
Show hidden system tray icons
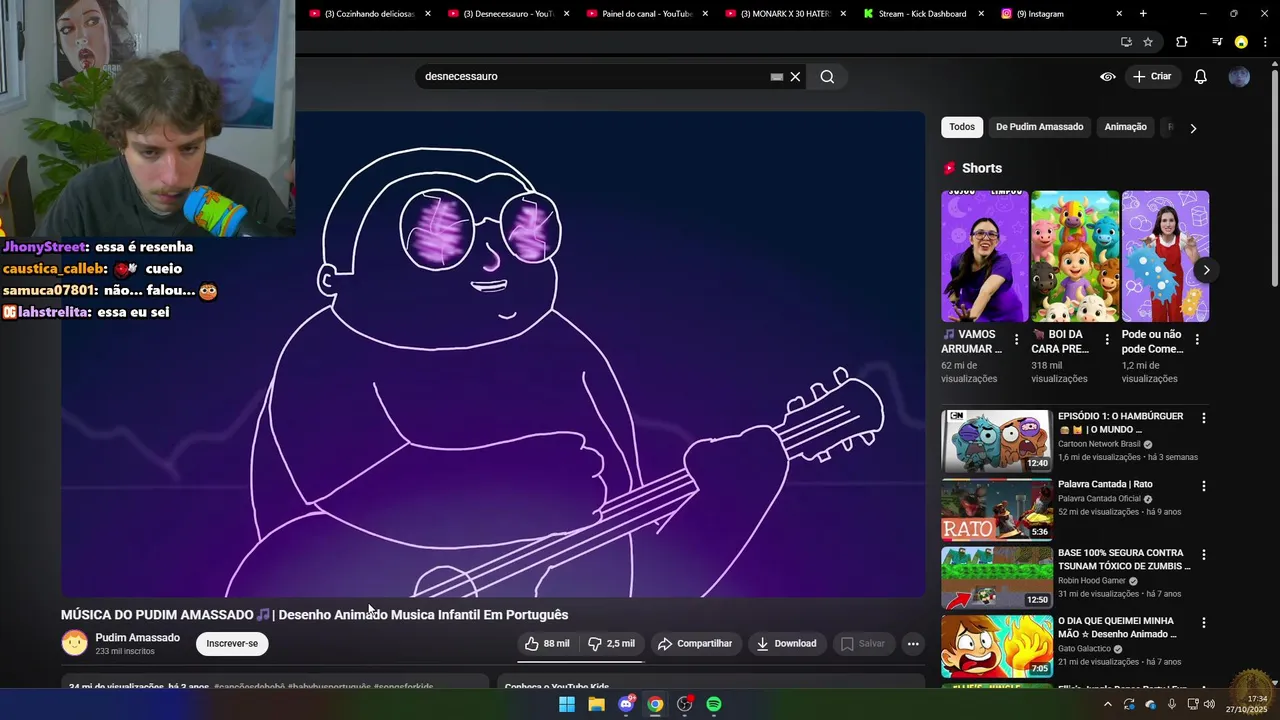(1107, 704)
